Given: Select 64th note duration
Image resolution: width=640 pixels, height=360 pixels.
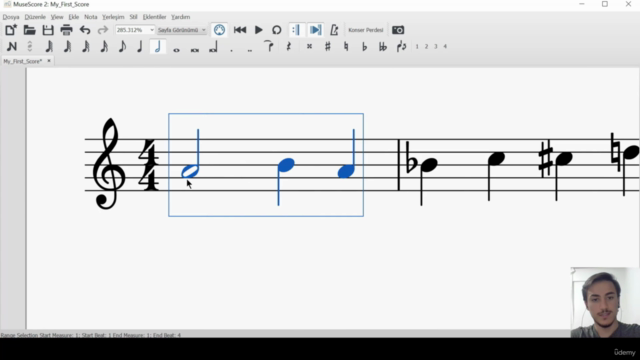Looking at the screenshot, I should [49, 47].
